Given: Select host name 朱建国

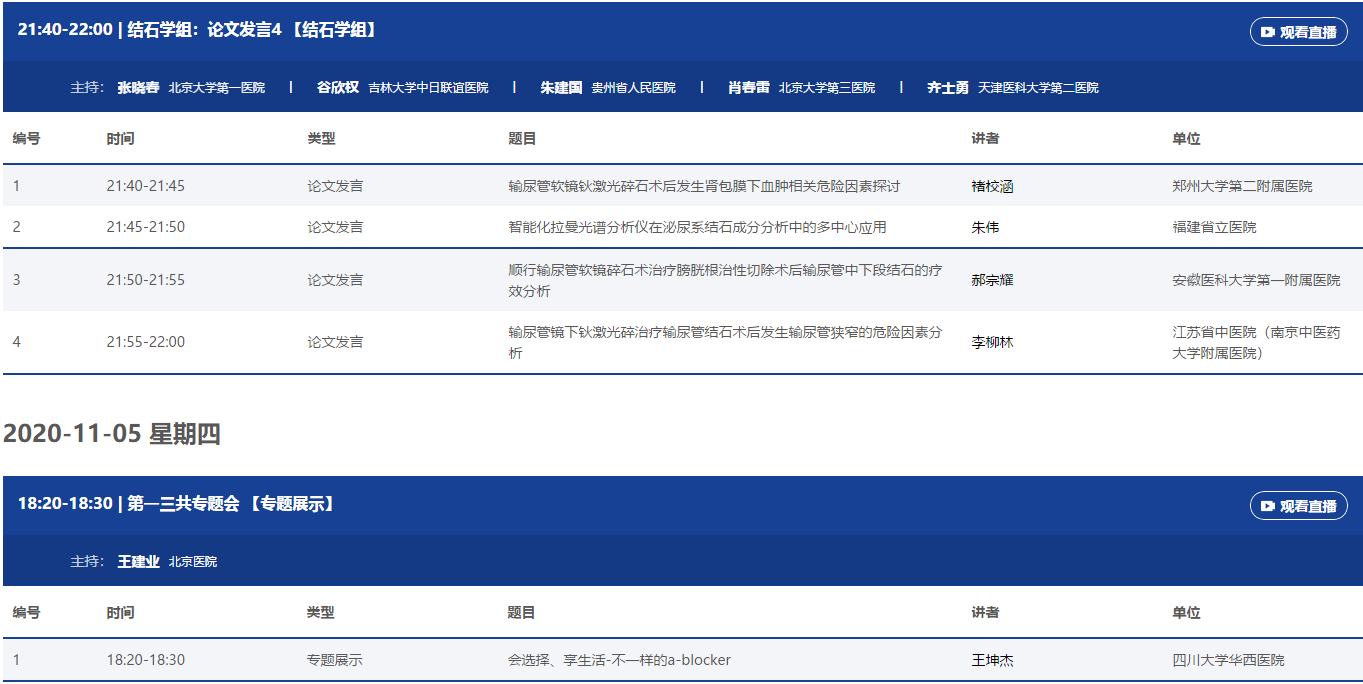Looking at the screenshot, I should pyautogui.click(x=561, y=88).
